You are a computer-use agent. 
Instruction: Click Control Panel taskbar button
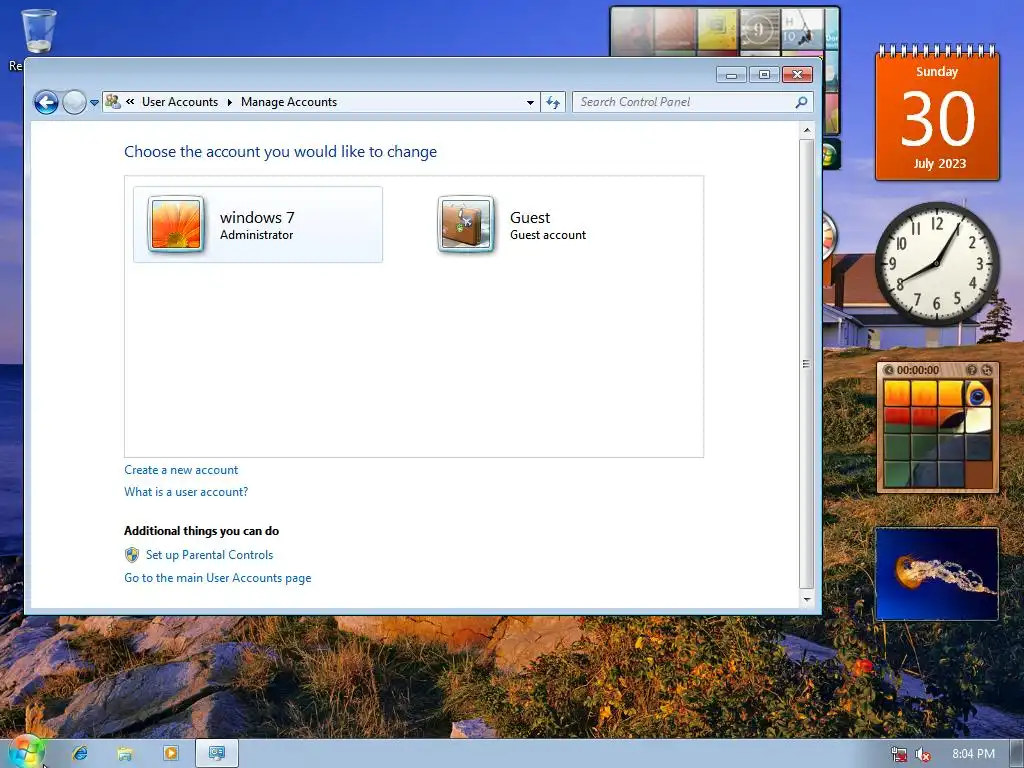(x=217, y=753)
